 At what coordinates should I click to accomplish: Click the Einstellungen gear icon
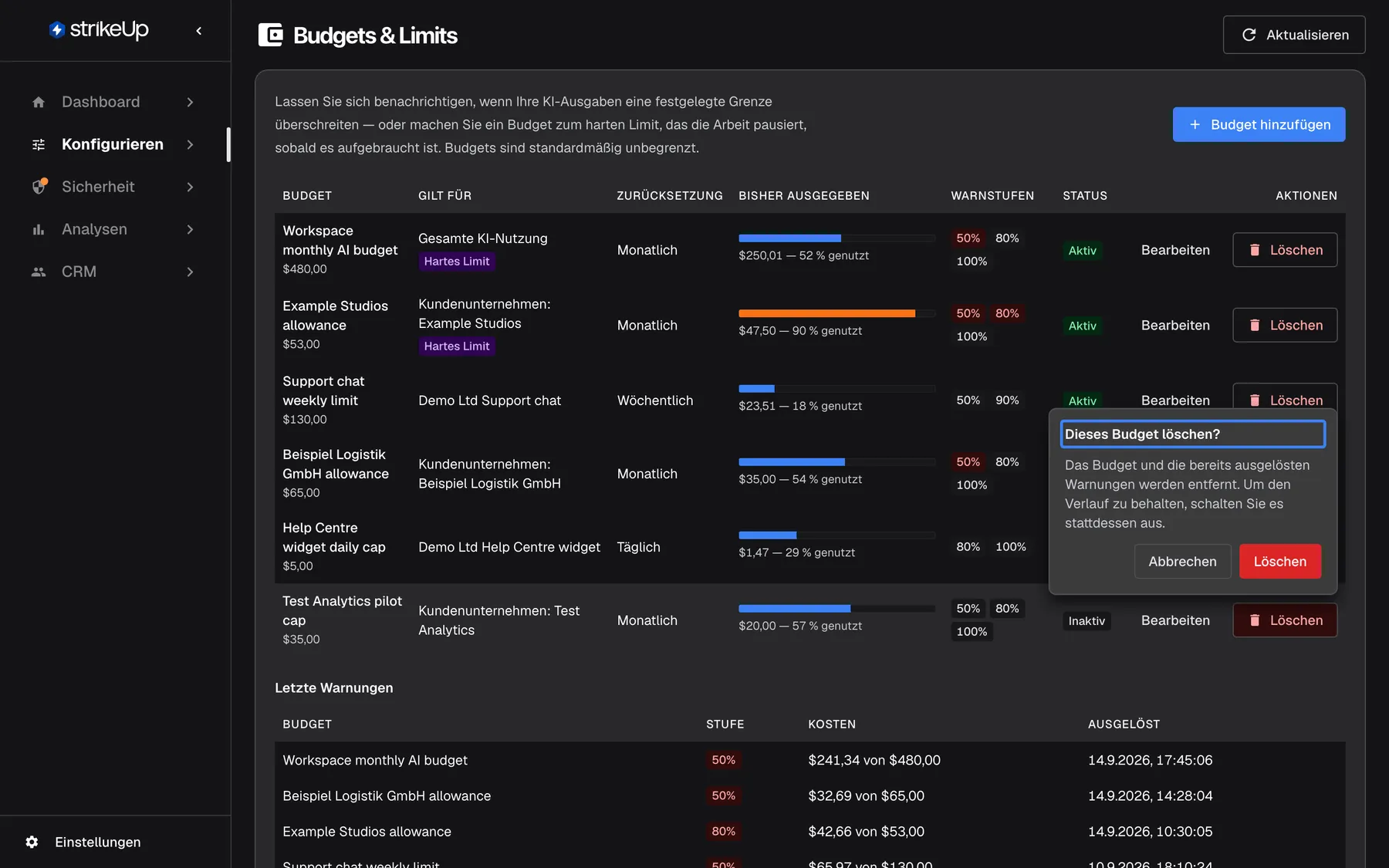click(x=32, y=842)
